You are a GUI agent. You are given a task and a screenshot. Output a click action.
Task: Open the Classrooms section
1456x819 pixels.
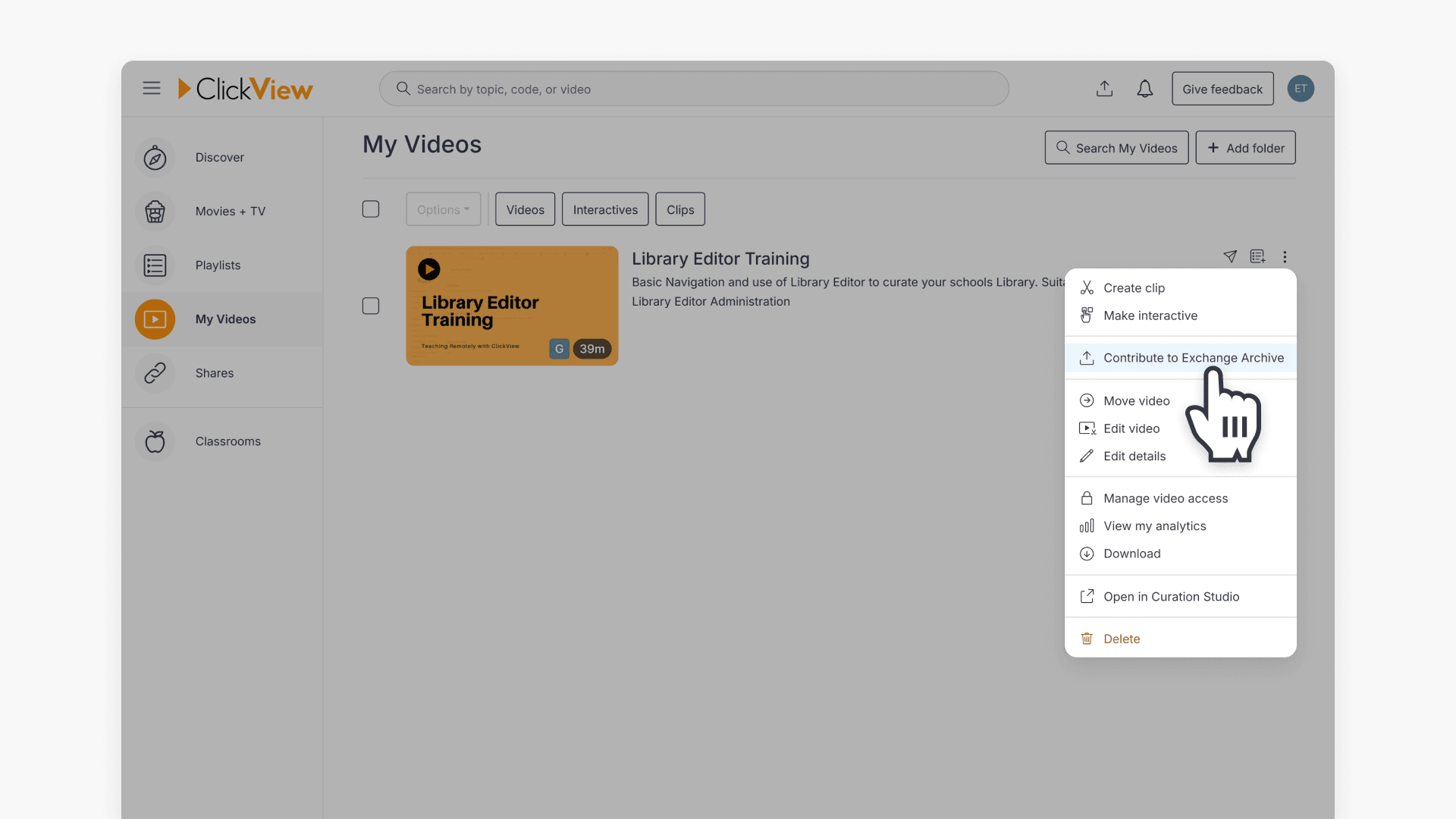227,441
